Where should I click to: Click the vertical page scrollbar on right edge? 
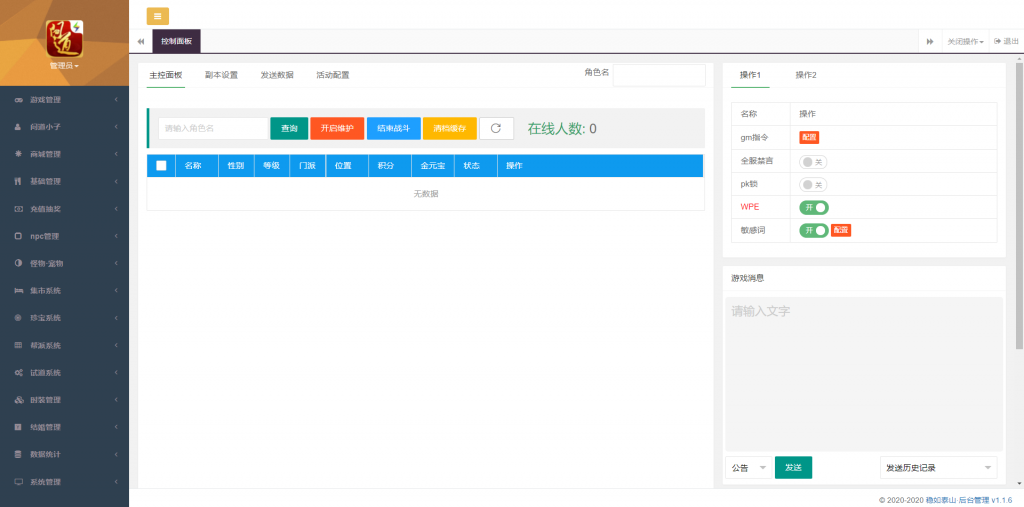pyautogui.click(x=1019, y=200)
